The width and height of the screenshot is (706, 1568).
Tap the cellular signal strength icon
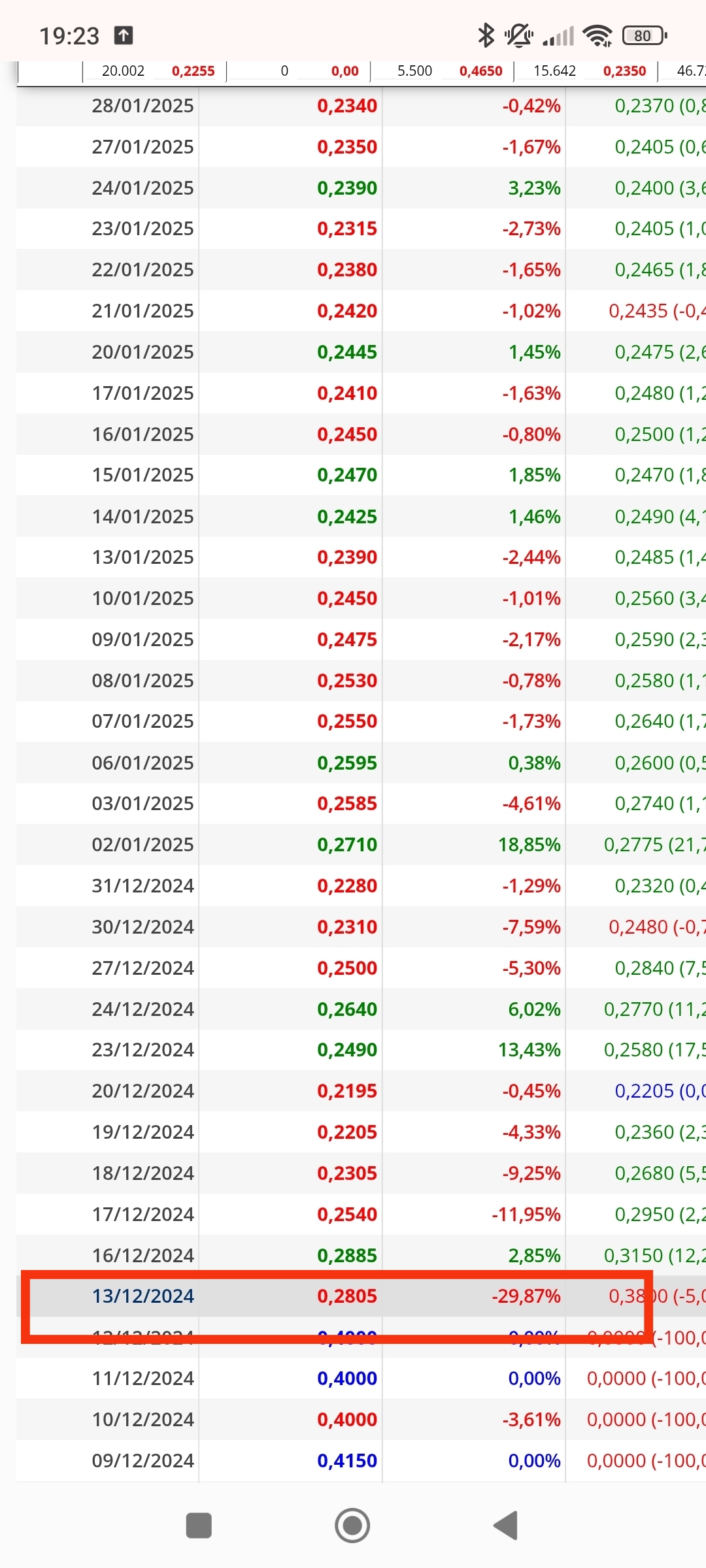click(x=558, y=36)
